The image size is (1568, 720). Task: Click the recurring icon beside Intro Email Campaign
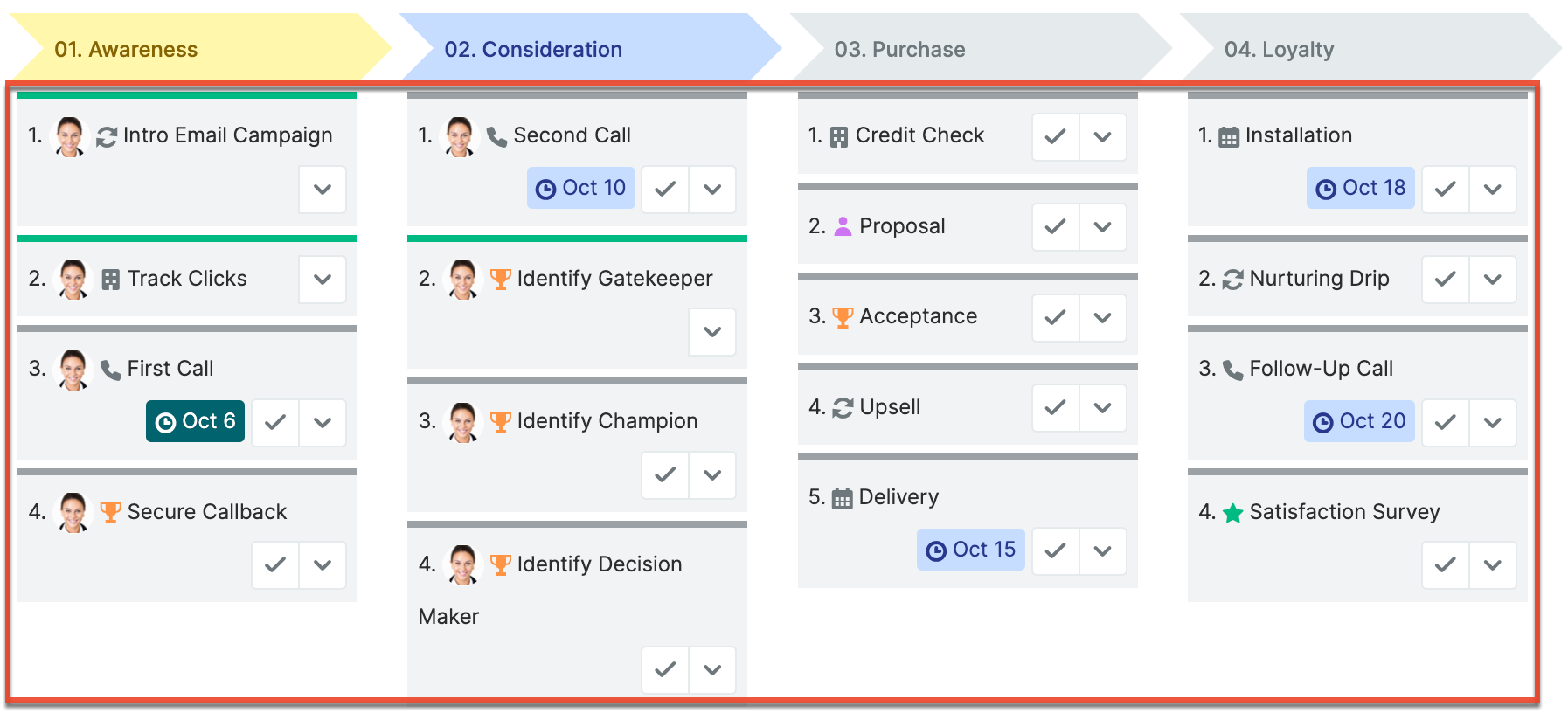coord(107,136)
